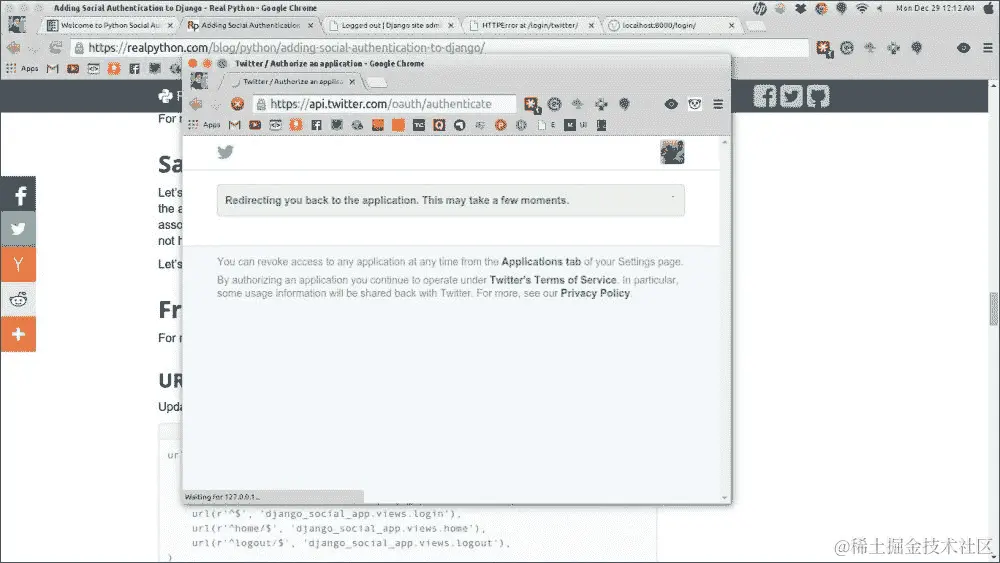Open more share options with the plus button
This screenshot has width=1000, height=563.
click(18, 334)
